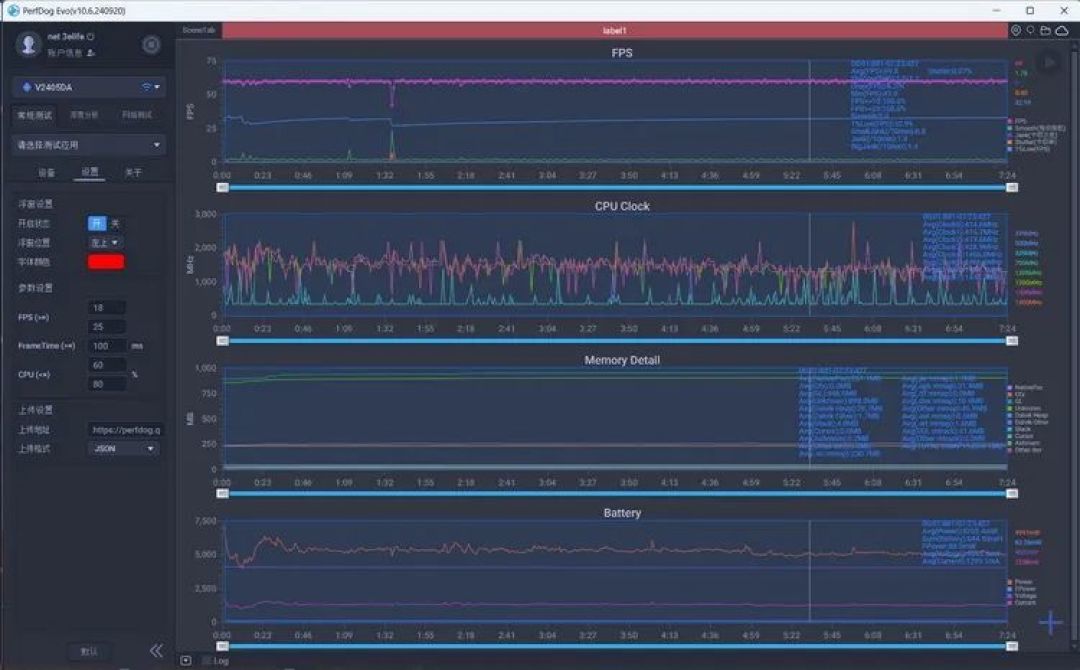This screenshot has width=1080, height=670.
Task: Click the FrameTime 100 ms input field
Action: point(107,346)
